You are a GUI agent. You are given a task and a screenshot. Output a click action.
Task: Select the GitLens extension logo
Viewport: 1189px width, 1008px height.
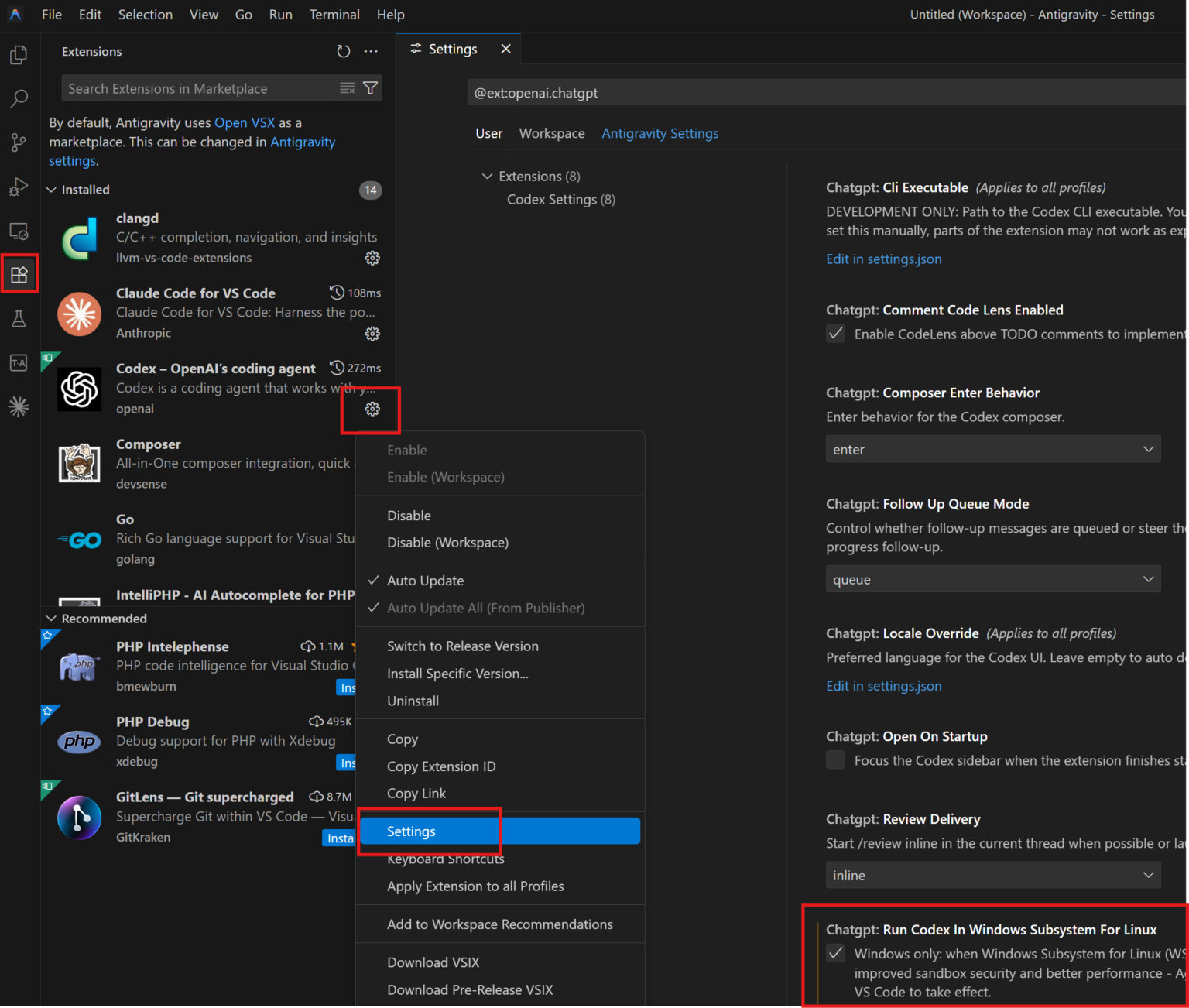click(80, 817)
